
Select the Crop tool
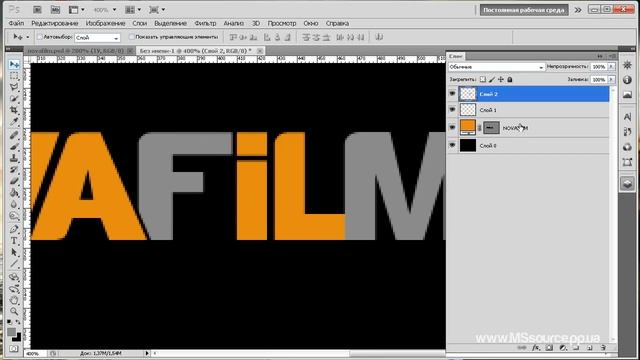coord(14,110)
